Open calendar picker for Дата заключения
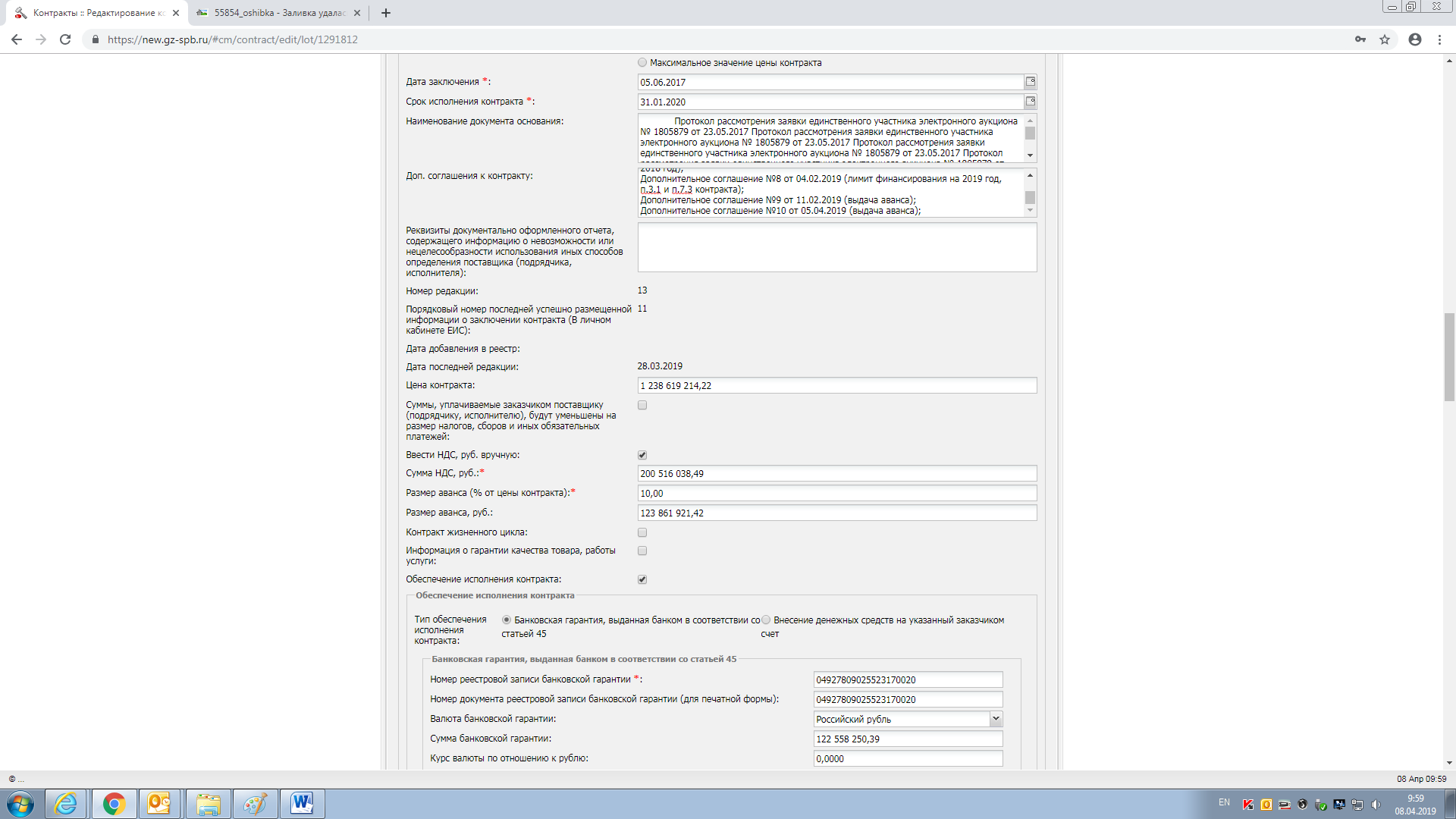Viewport: 1456px width, 819px height. click(x=1030, y=82)
